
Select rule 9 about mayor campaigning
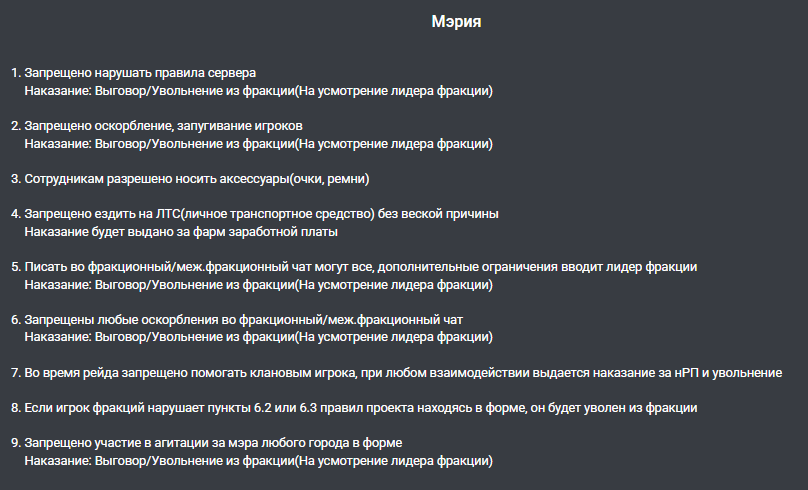coord(207,443)
